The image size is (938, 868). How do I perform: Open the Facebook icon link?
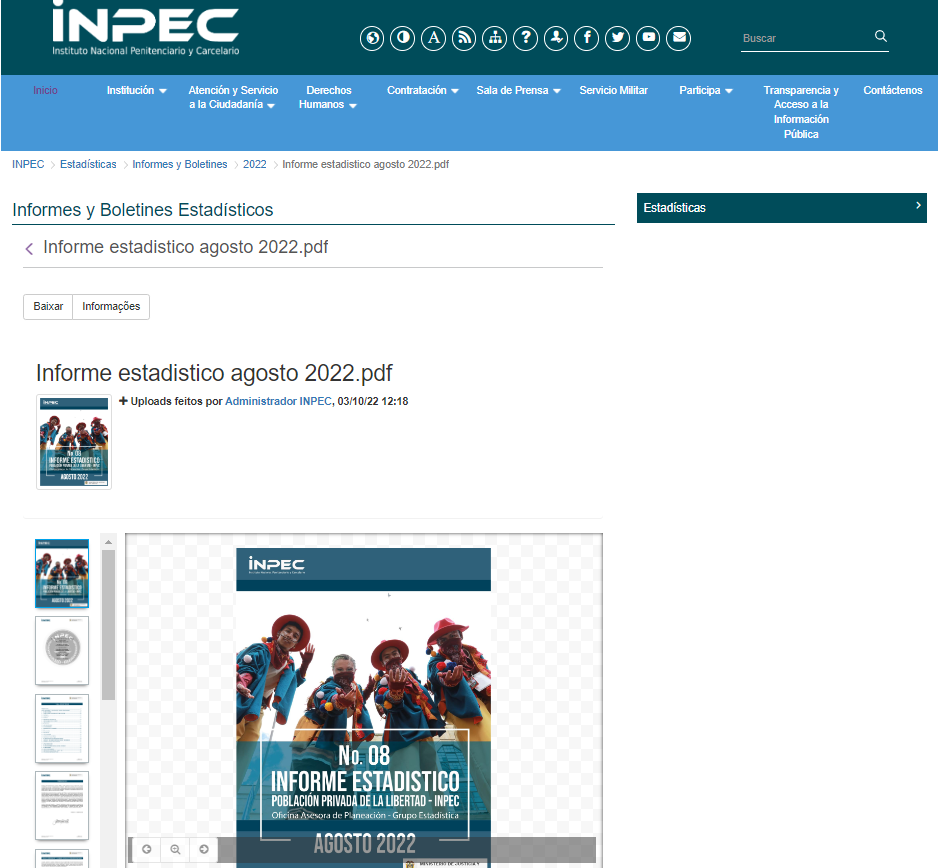pyautogui.click(x=587, y=38)
